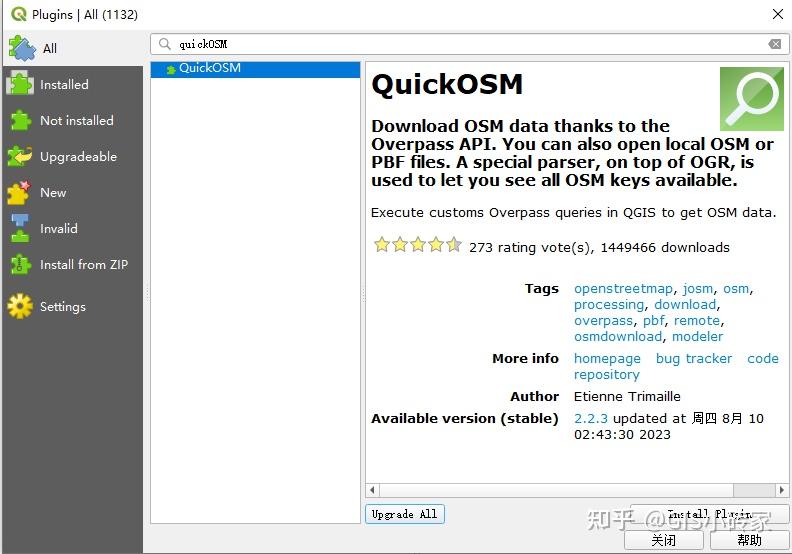792x554 pixels.
Task: Open the Invalid plugins tab
Action: click(73, 228)
